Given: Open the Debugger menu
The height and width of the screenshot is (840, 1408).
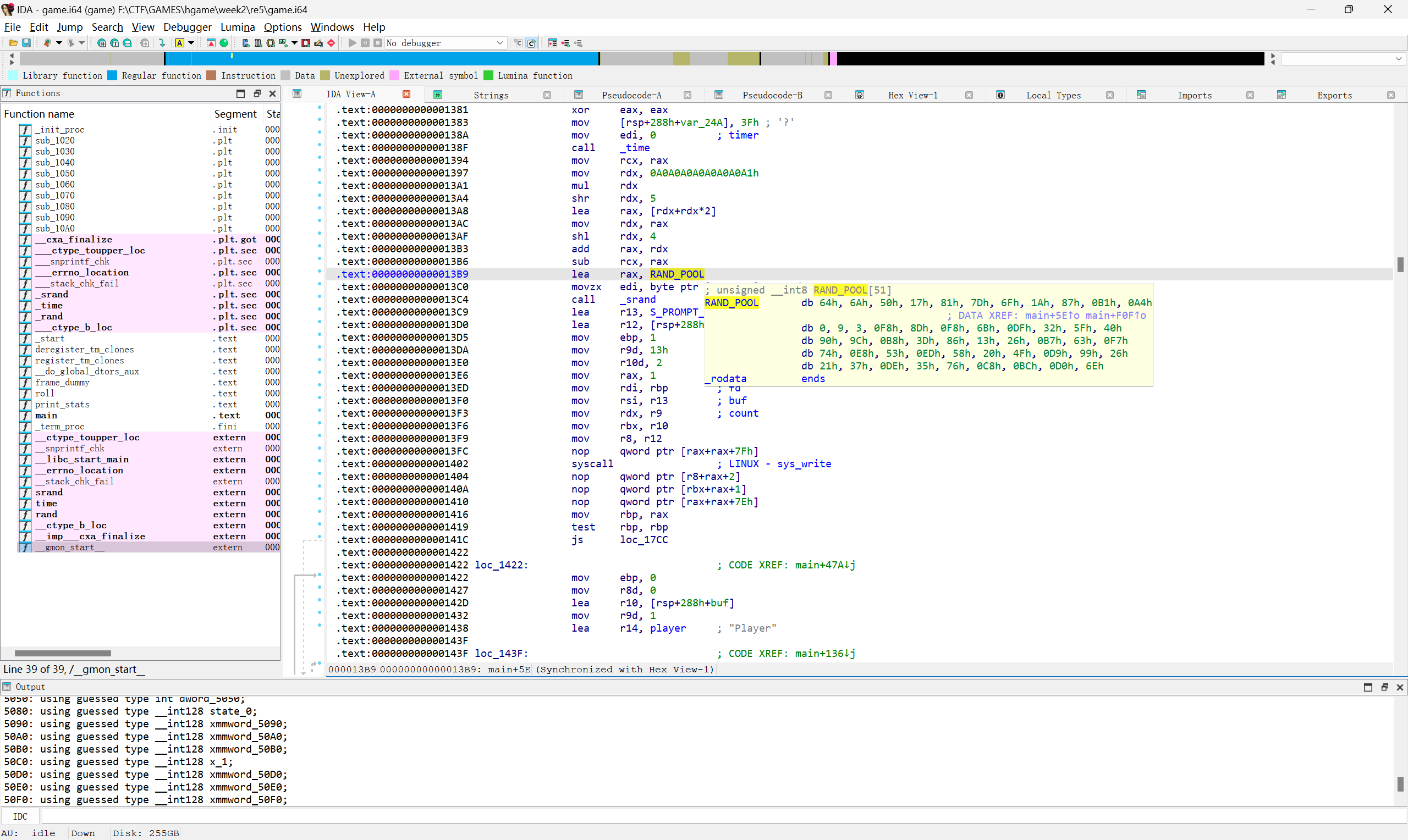Looking at the screenshot, I should pyautogui.click(x=187, y=26).
